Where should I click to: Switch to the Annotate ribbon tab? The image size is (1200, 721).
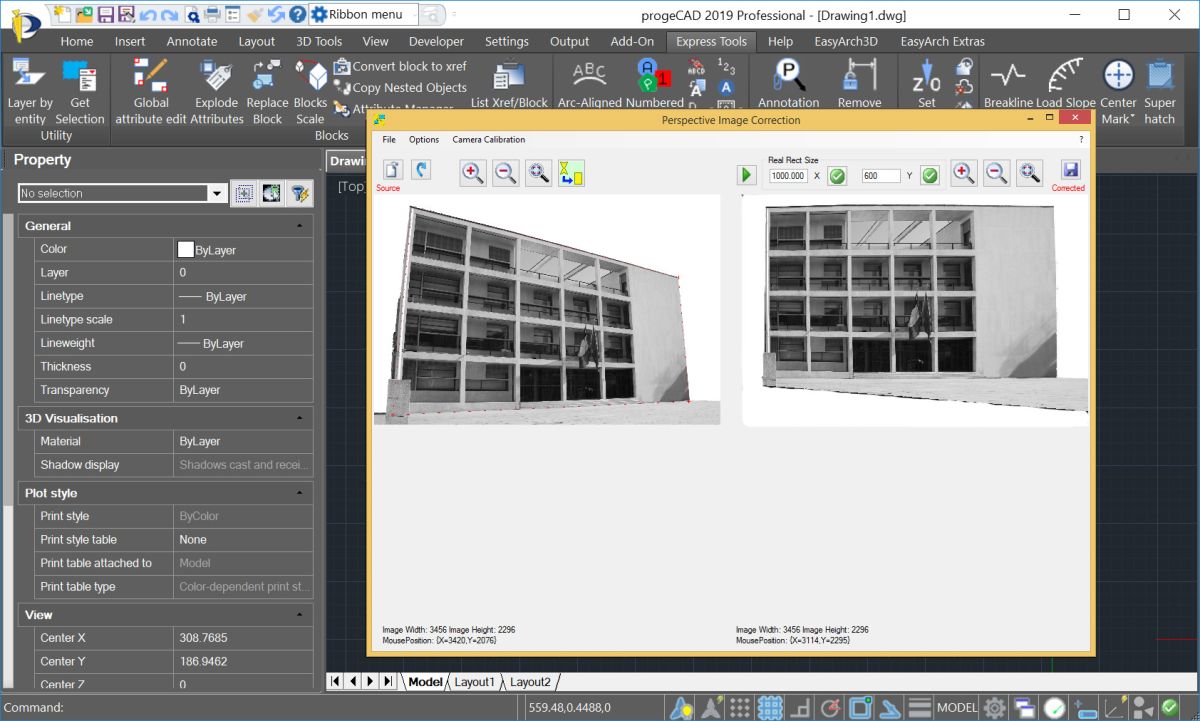coord(192,41)
